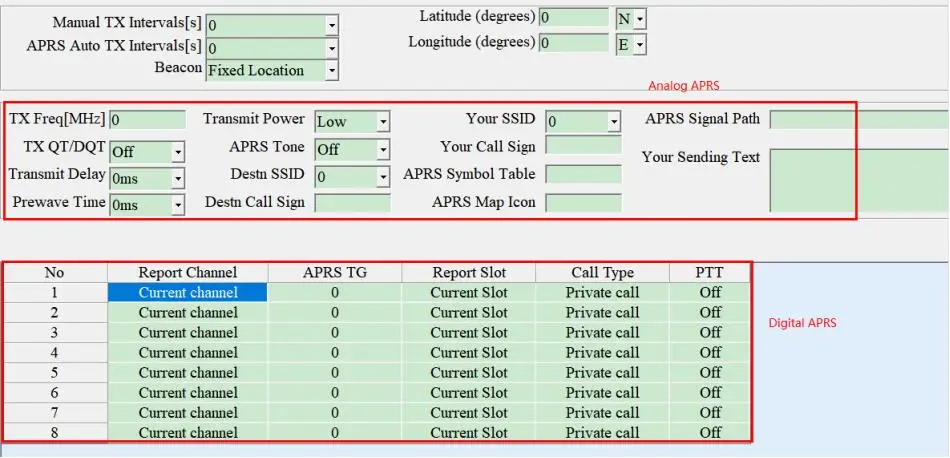Open the Destn SSID dropdown
Image resolution: width=950 pixels, height=458 pixels.
(x=382, y=177)
